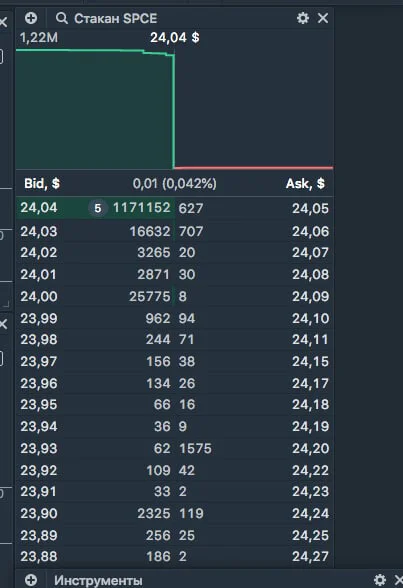
Task: Click the search magnifier icon in Стакан header
Action: 62,18
